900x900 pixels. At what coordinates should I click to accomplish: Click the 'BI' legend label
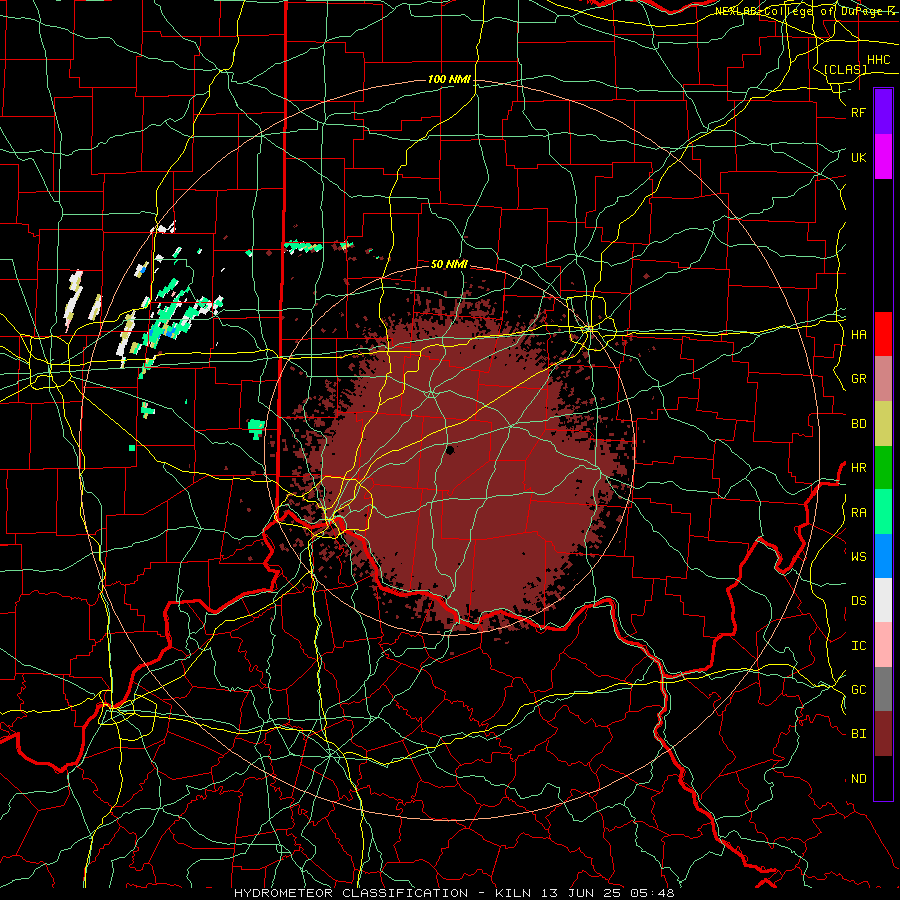(x=858, y=734)
